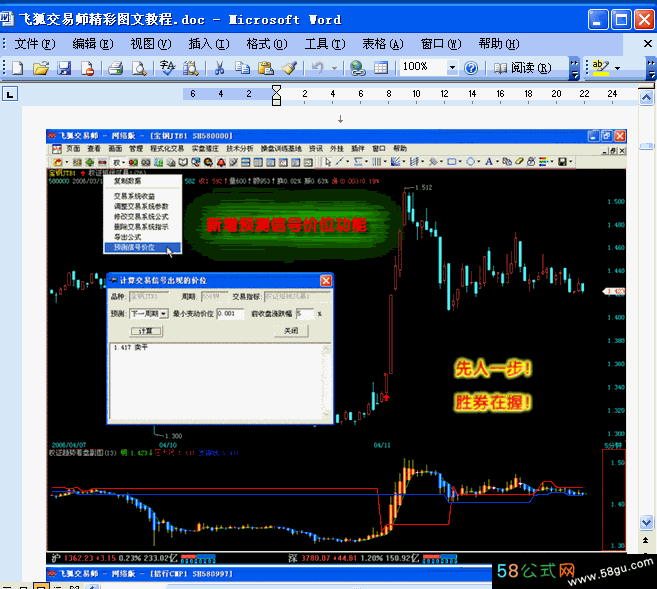Expand Standard toolbar options chevron
The width and height of the screenshot is (657, 589).
574,69
